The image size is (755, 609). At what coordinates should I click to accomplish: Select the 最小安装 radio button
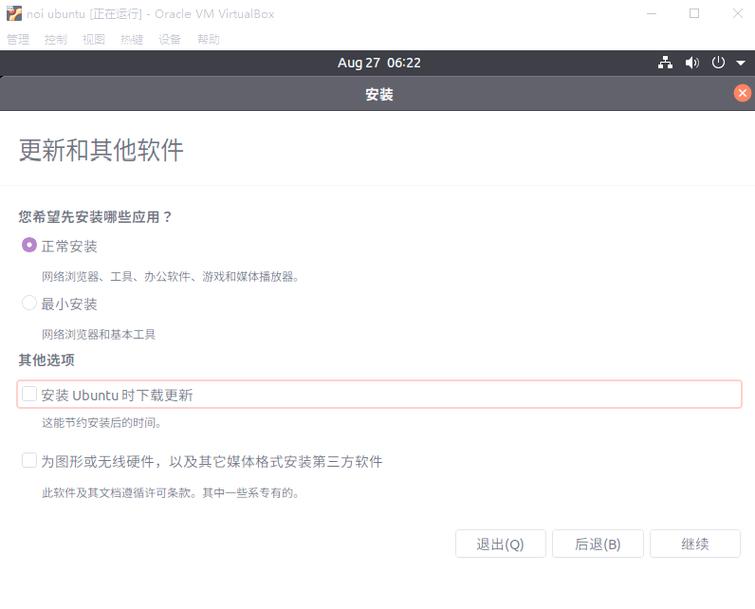click(29, 303)
